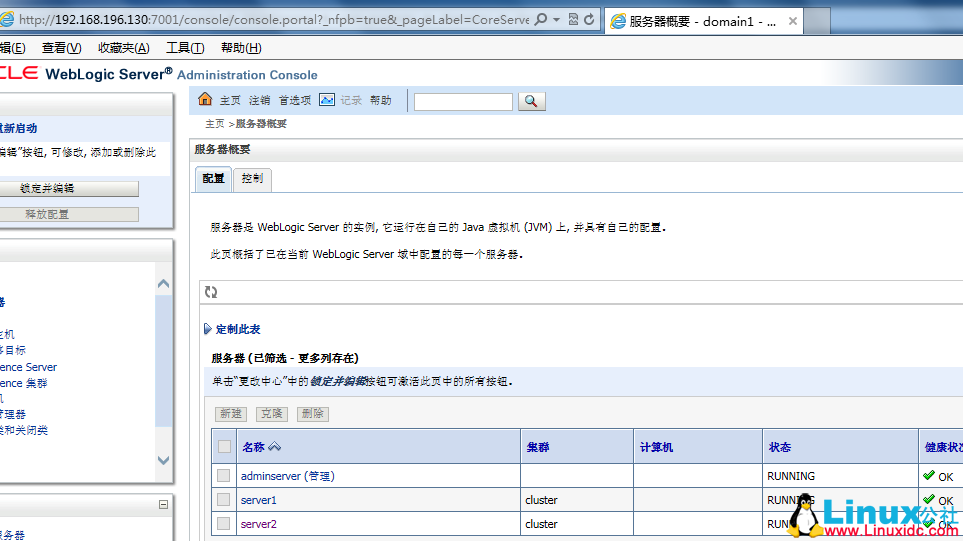Click the 释放配置 button

(69, 214)
